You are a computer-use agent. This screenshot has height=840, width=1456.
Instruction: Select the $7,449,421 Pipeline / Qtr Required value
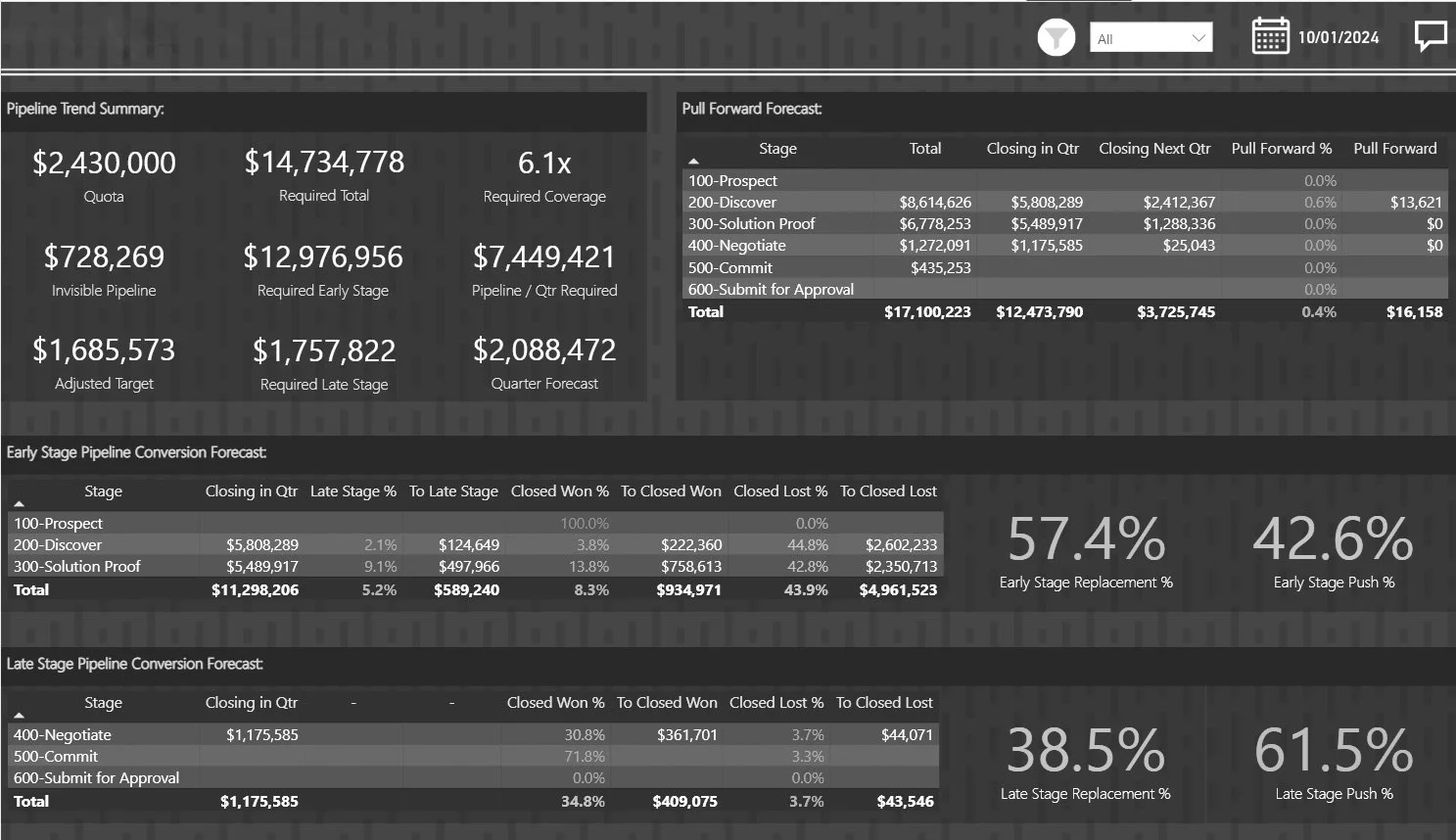point(544,257)
